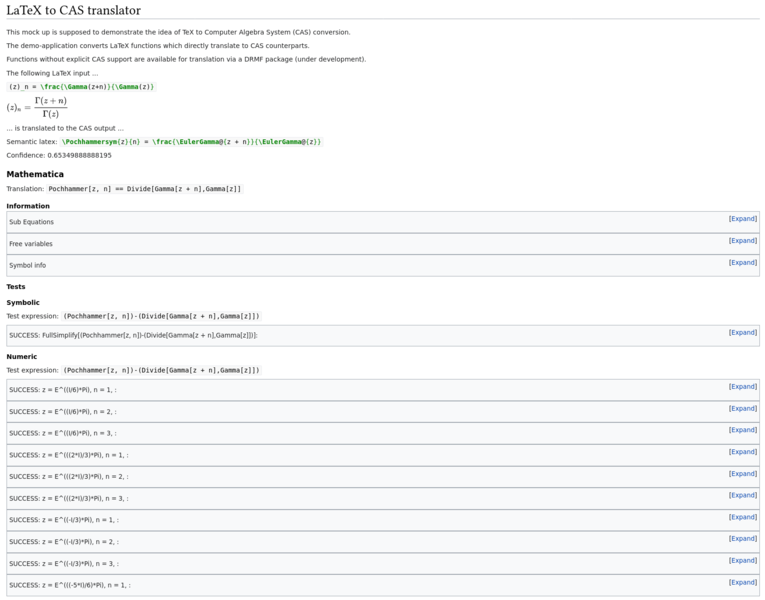Expand result for z = E^((-I/3)*Pi), n = 2

click(742, 539)
